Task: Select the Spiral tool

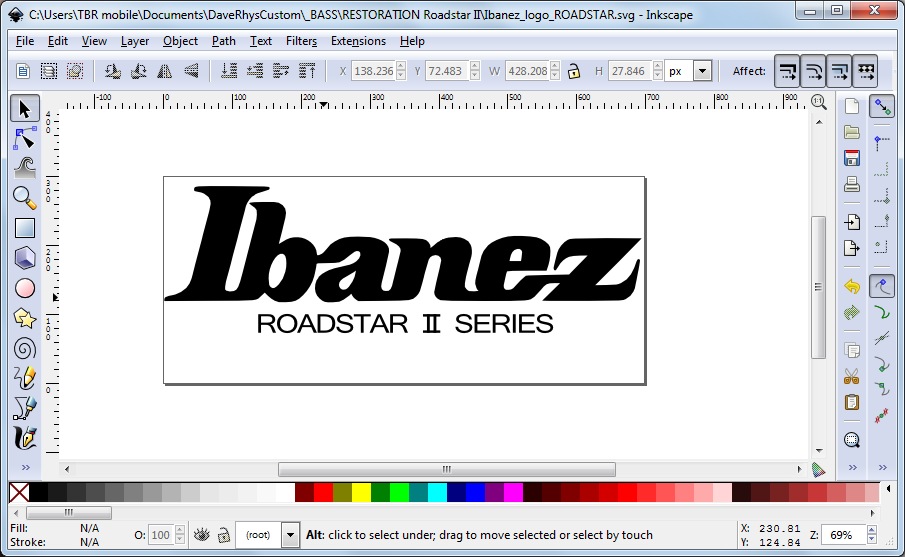Action: pos(24,349)
